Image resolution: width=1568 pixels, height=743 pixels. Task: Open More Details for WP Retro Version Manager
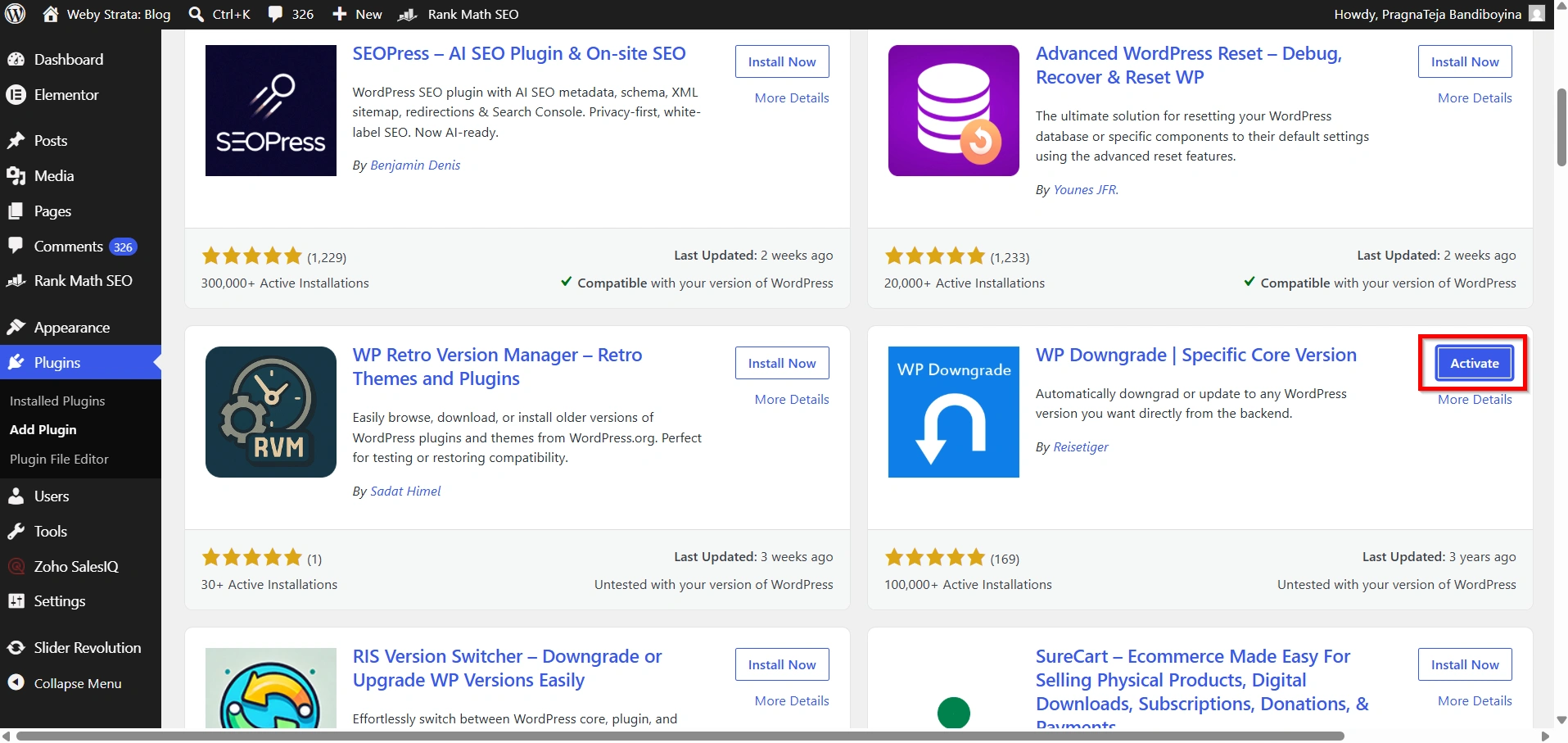click(792, 399)
